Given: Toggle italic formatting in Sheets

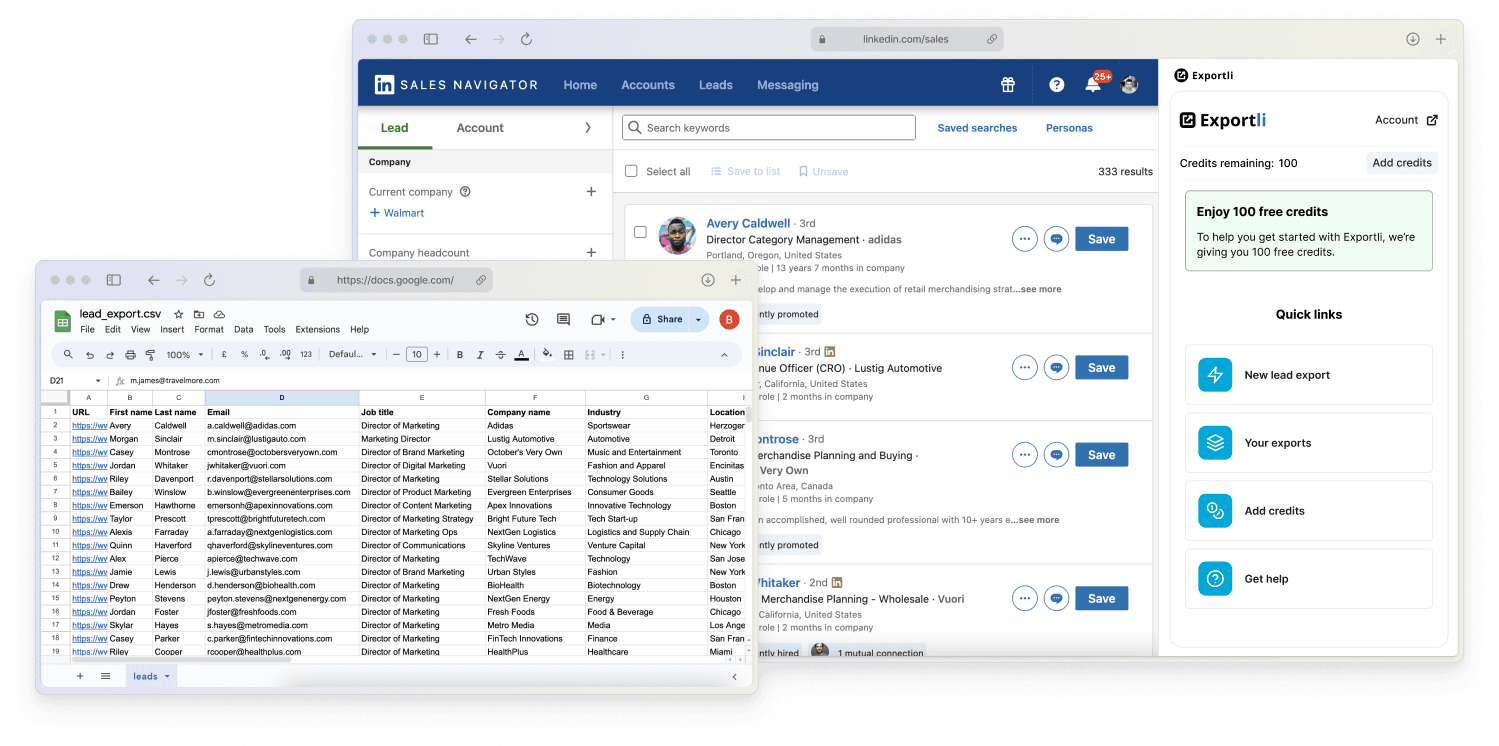Looking at the screenshot, I should pyautogui.click(x=480, y=354).
